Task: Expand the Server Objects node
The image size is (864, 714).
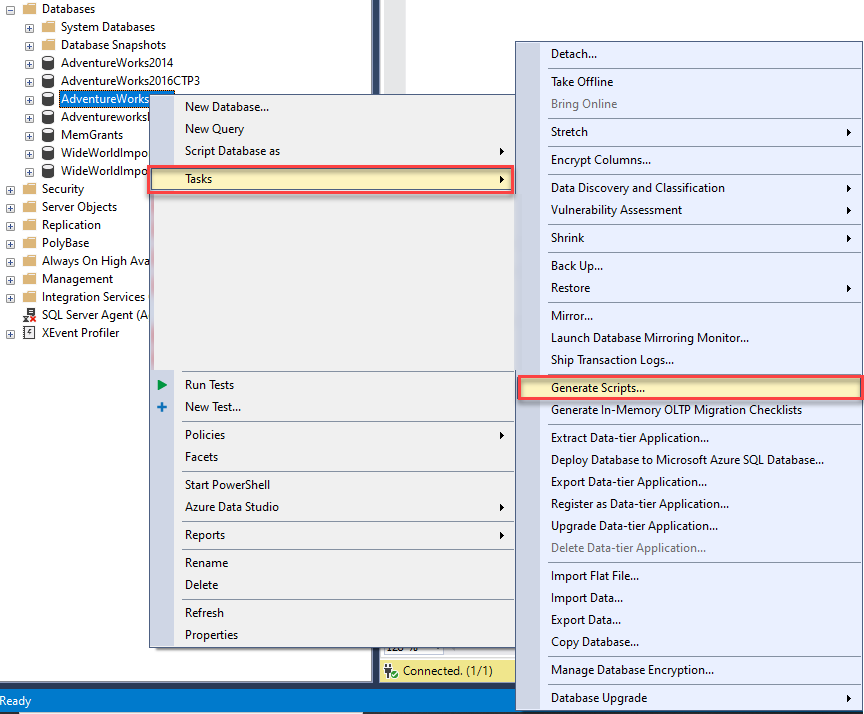Action: [10, 208]
